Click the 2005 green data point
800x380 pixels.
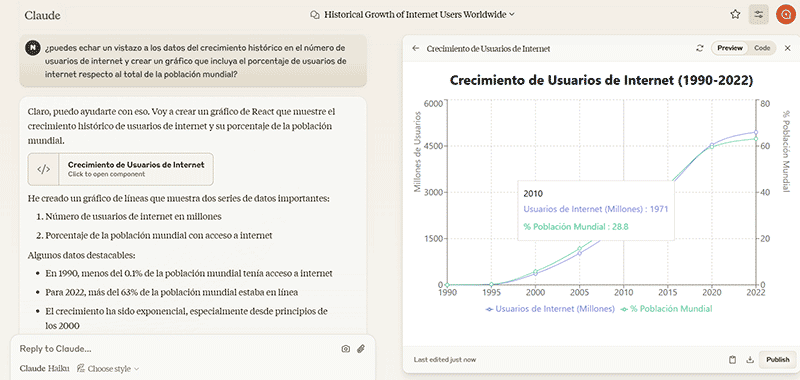click(x=579, y=249)
